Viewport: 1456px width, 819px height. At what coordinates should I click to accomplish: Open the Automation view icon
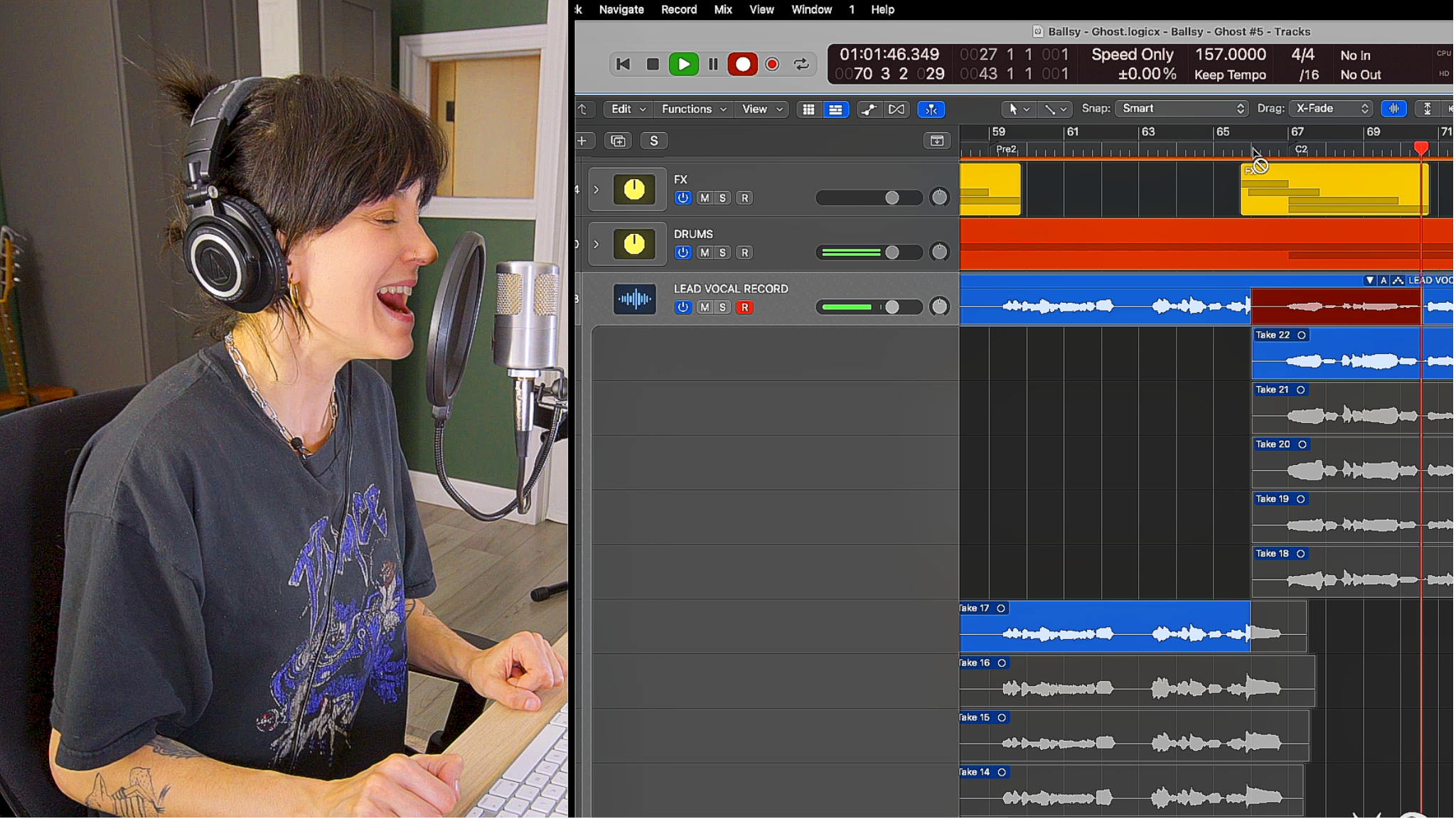point(870,109)
